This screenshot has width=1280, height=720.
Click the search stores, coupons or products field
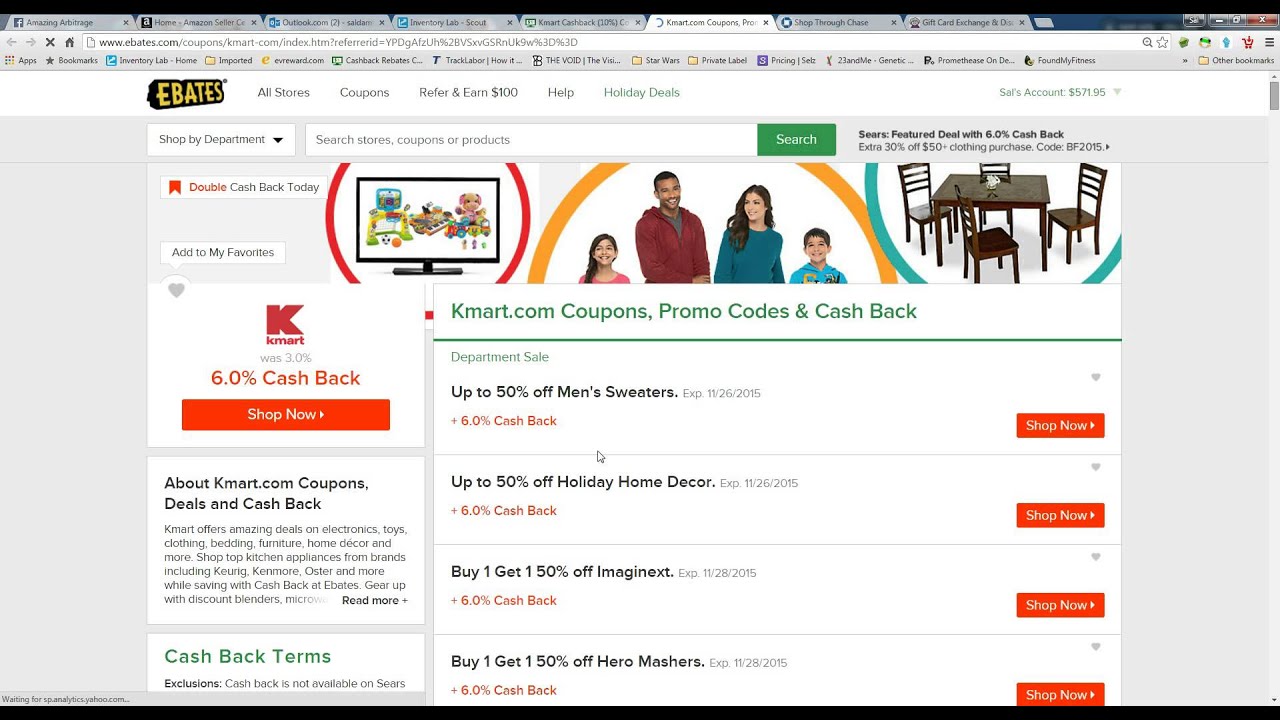[531, 140]
